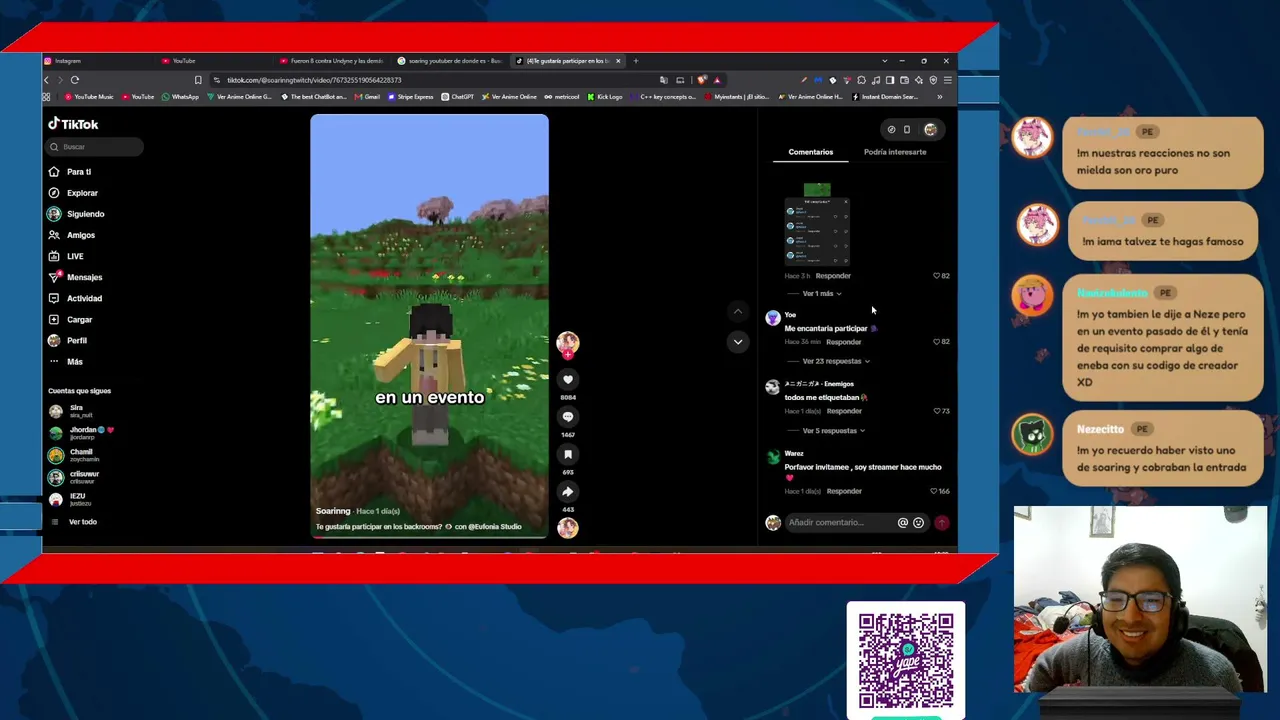The image size is (1280, 720).
Task: Open the ChatGPT bookmark
Action: [458, 97]
